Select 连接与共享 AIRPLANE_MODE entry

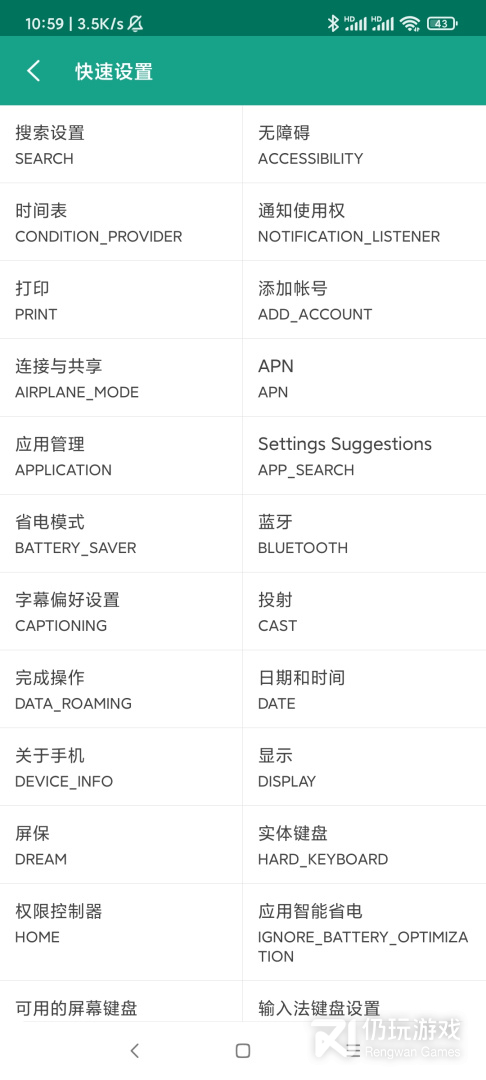pyautogui.click(x=121, y=377)
